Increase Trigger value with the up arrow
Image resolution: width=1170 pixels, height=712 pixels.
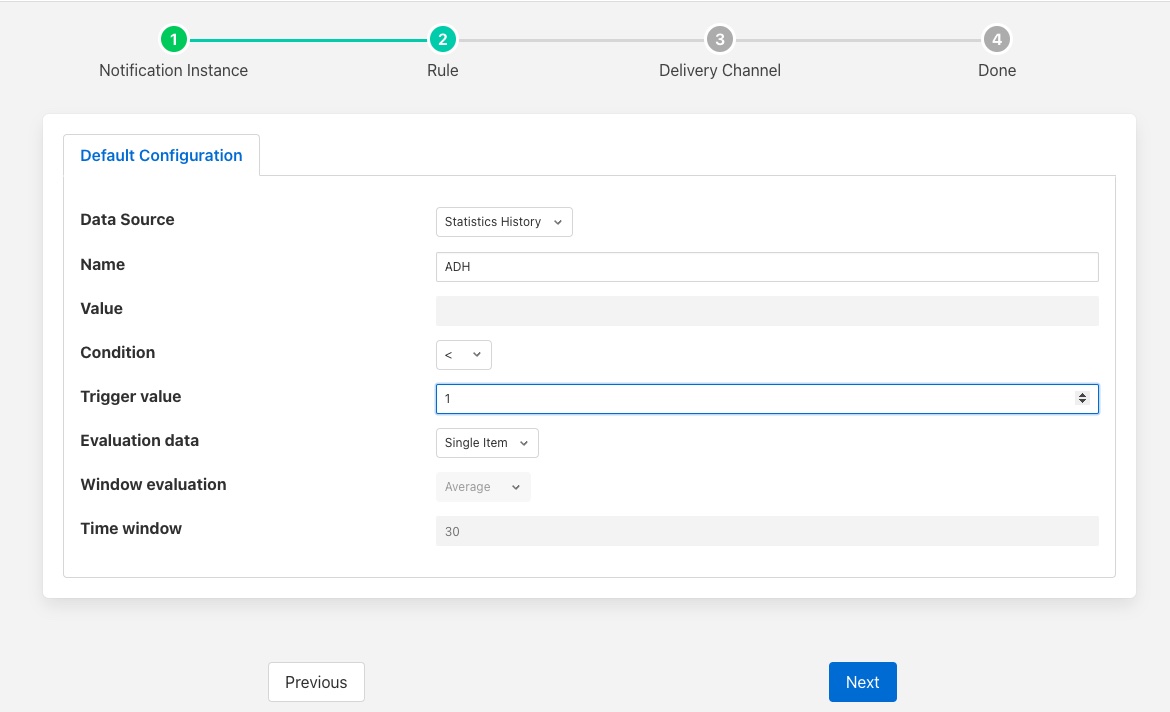pyautogui.click(x=1082, y=395)
